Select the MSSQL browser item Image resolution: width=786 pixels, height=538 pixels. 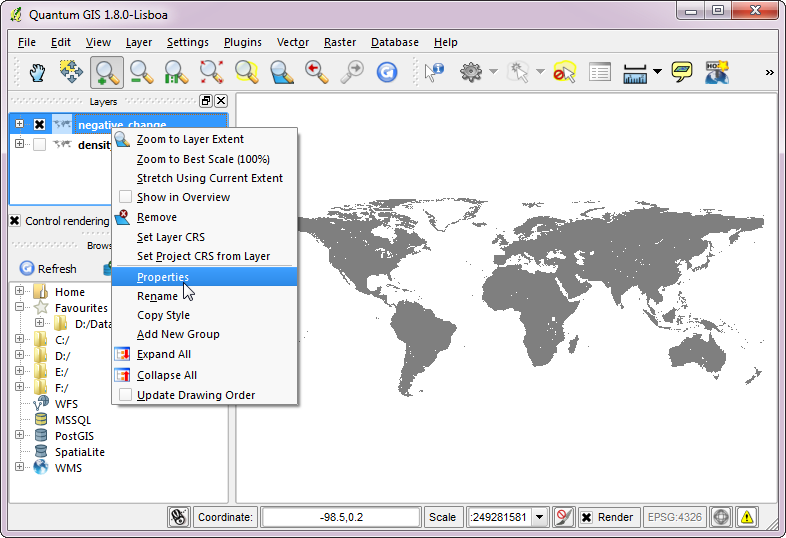73,420
